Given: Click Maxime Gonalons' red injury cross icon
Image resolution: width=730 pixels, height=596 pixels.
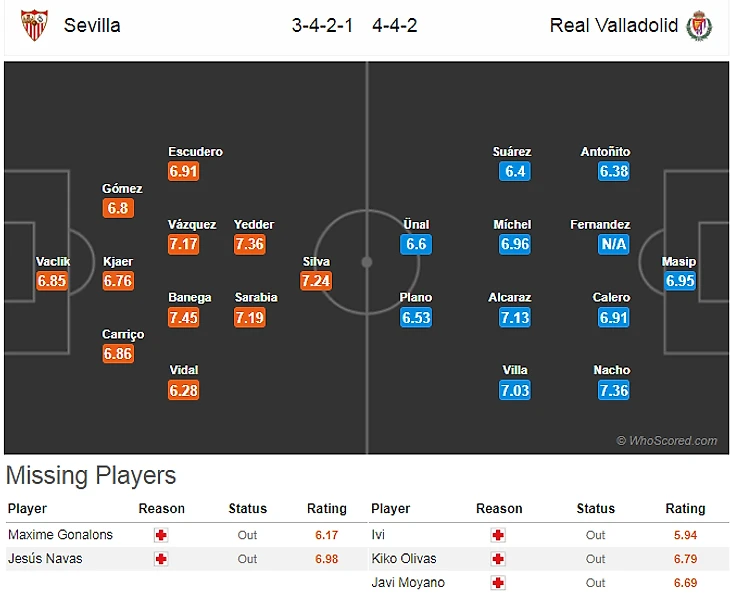Looking at the screenshot, I should (x=161, y=535).
